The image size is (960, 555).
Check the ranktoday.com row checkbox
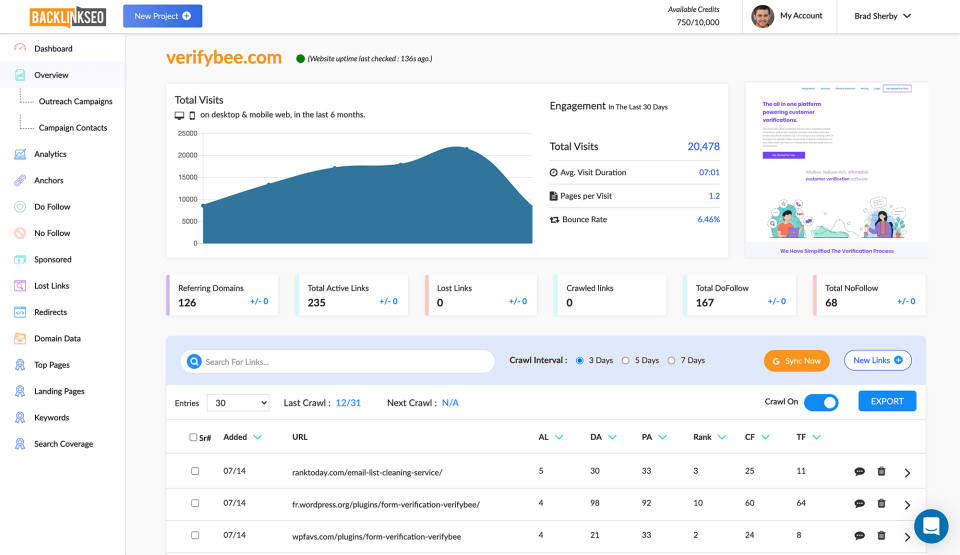coord(195,471)
